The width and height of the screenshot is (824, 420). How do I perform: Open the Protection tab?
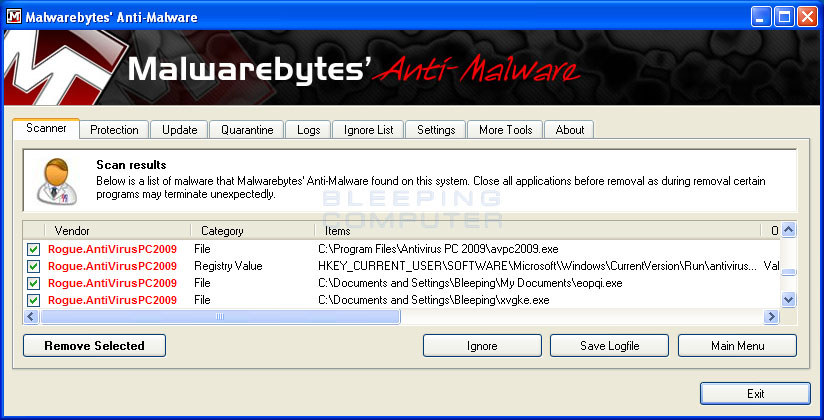[x=114, y=130]
